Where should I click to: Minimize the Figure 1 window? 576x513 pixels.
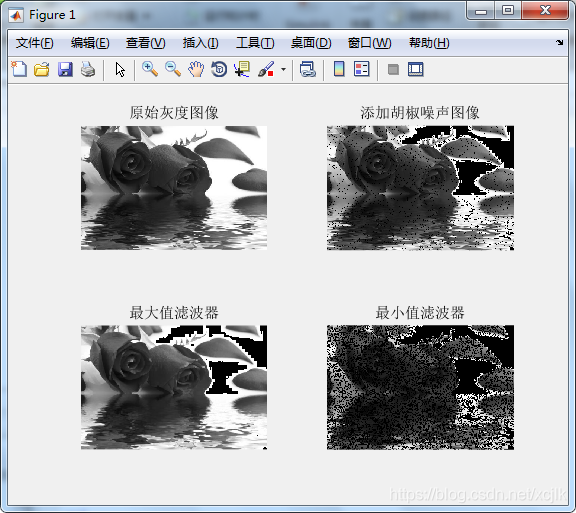pos(480,11)
